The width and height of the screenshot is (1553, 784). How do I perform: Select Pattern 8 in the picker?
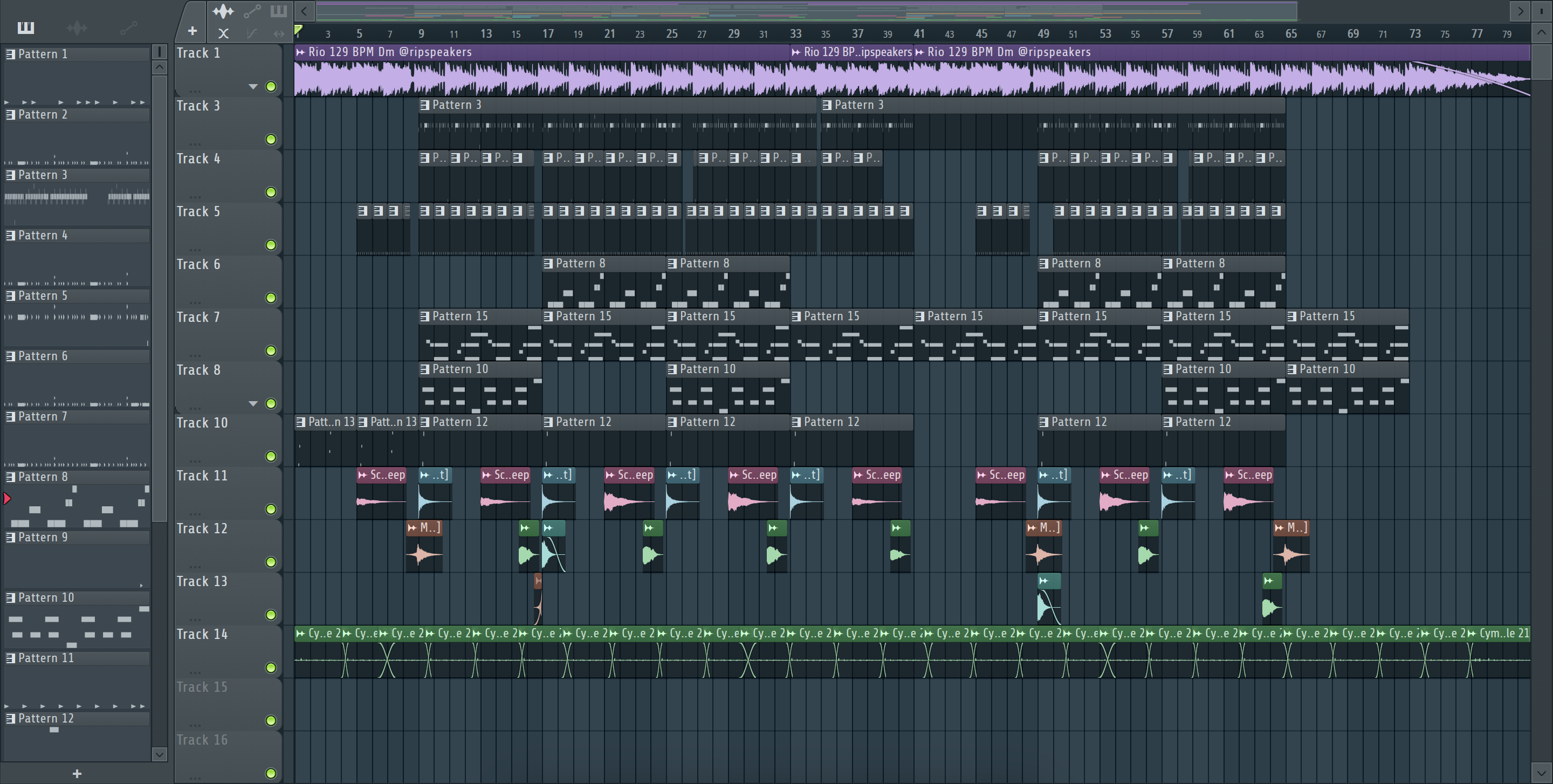pos(42,477)
